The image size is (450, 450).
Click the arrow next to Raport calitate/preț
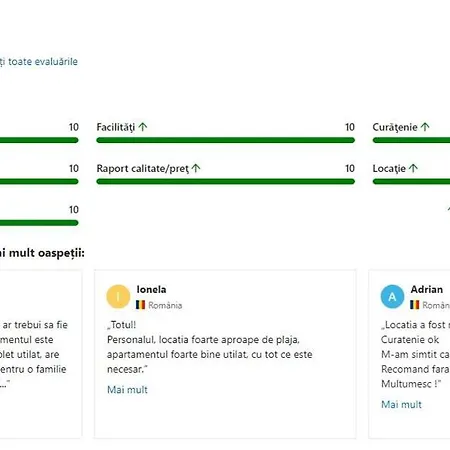(x=196, y=168)
